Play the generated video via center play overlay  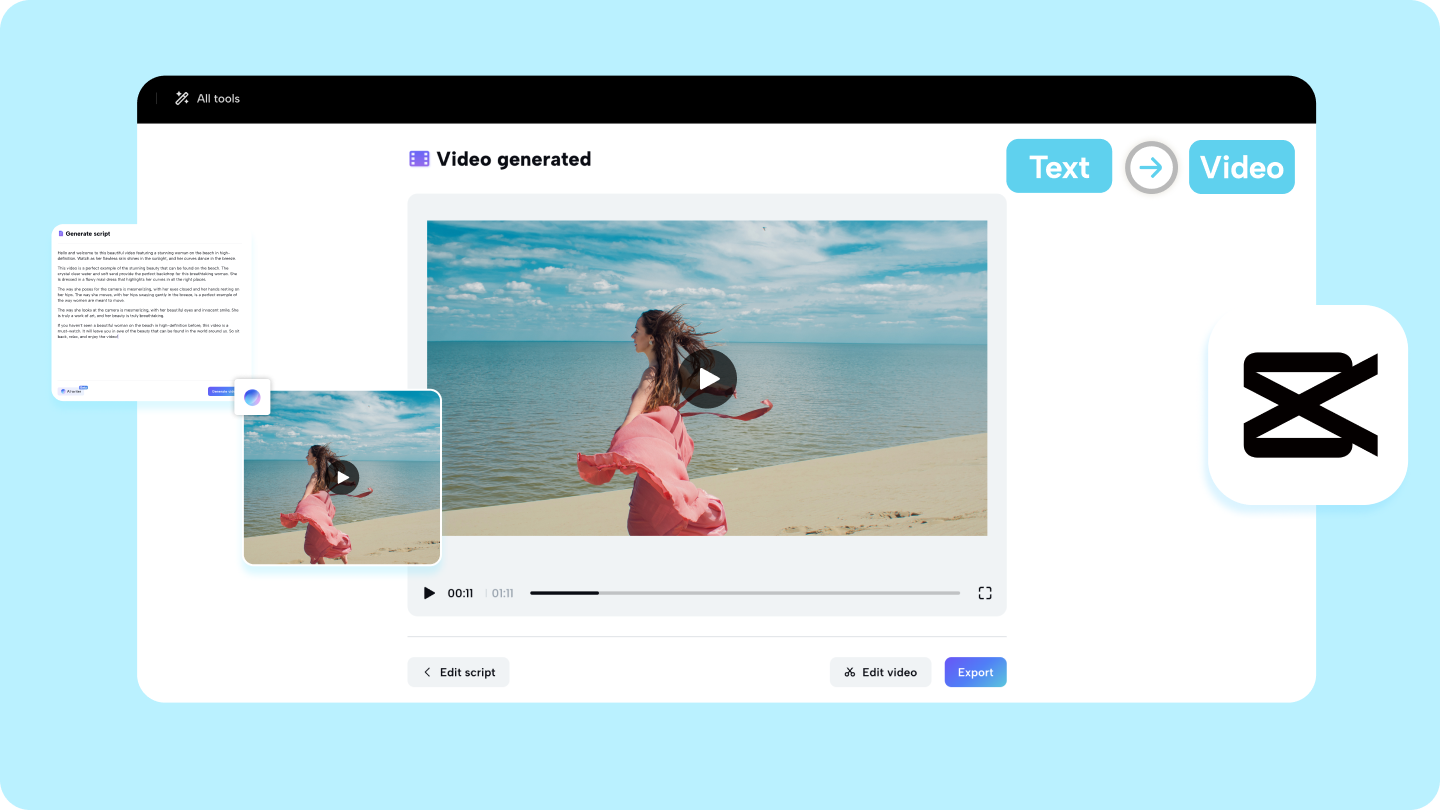[x=707, y=378]
